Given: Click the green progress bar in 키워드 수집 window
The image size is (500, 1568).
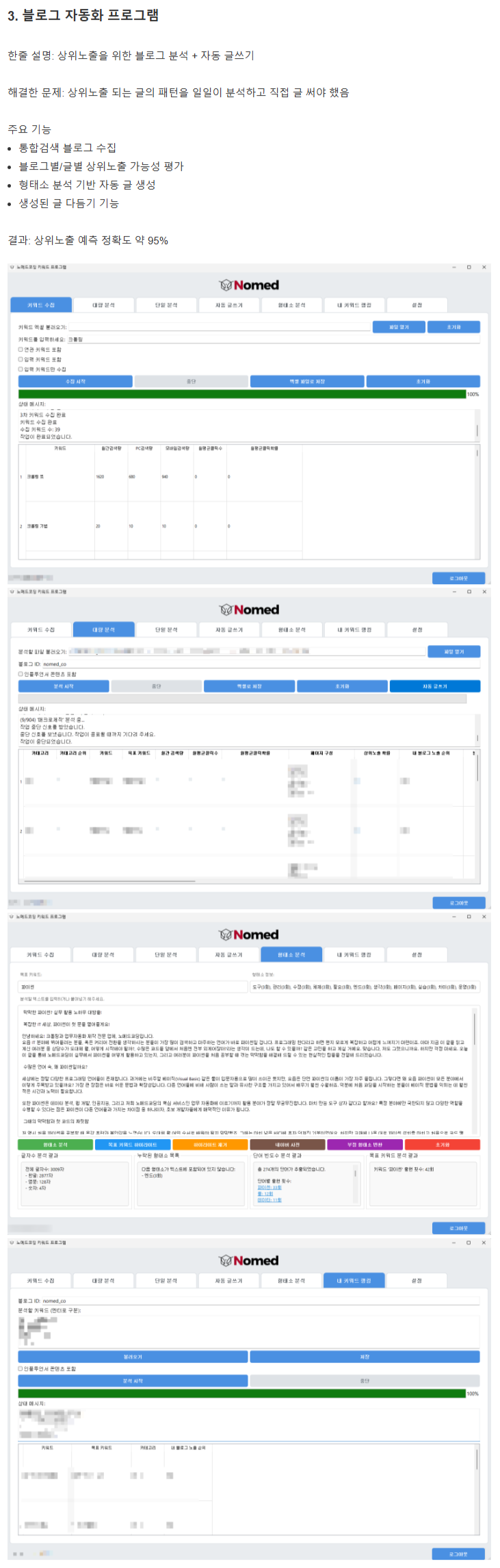Looking at the screenshot, I should coord(241,394).
